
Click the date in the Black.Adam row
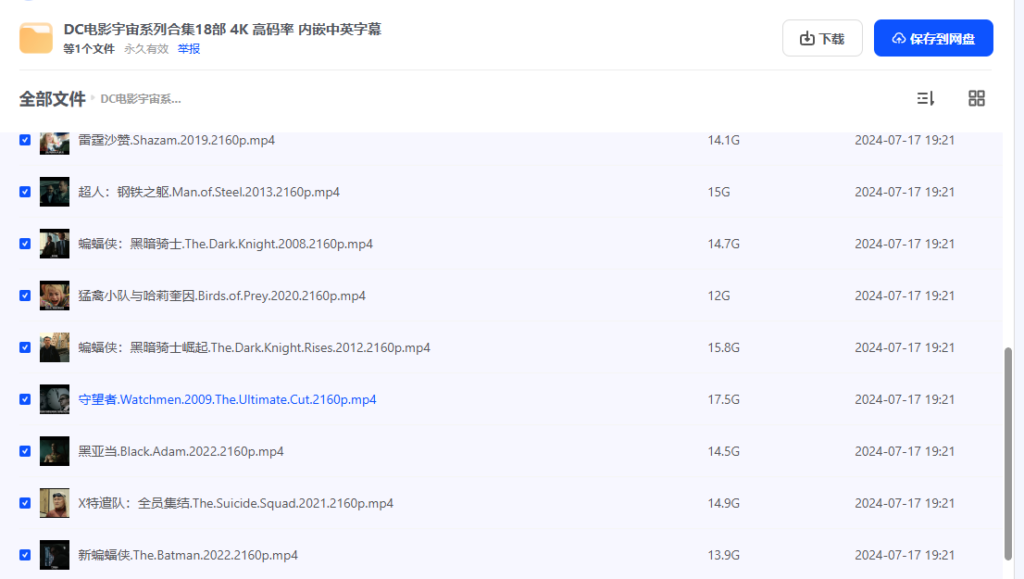coord(904,451)
